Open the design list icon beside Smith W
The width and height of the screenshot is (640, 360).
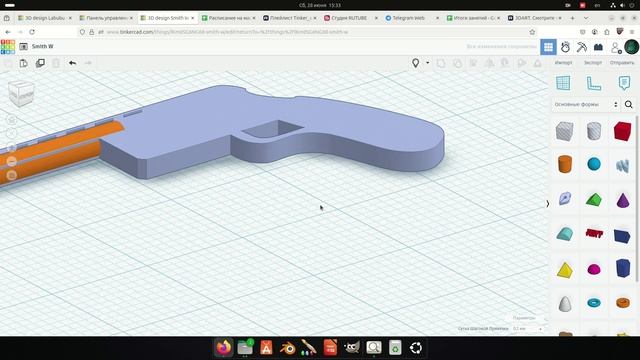click(23, 47)
